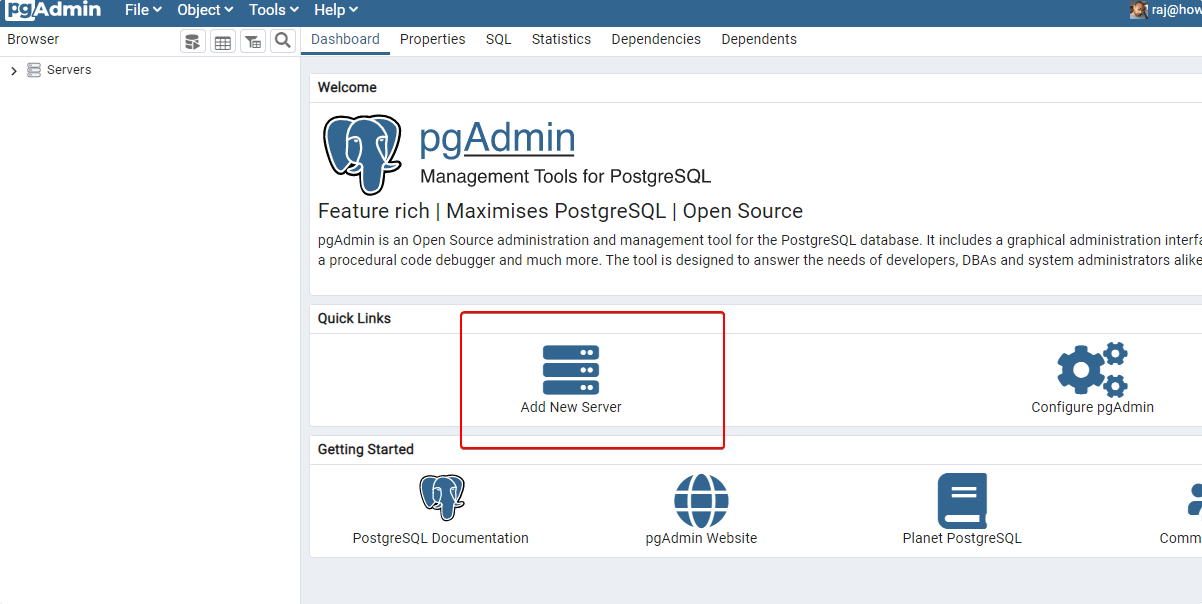Viewport: 1202px width, 604px height.
Task: Switch to the Dependencies tab
Action: [x=656, y=40]
